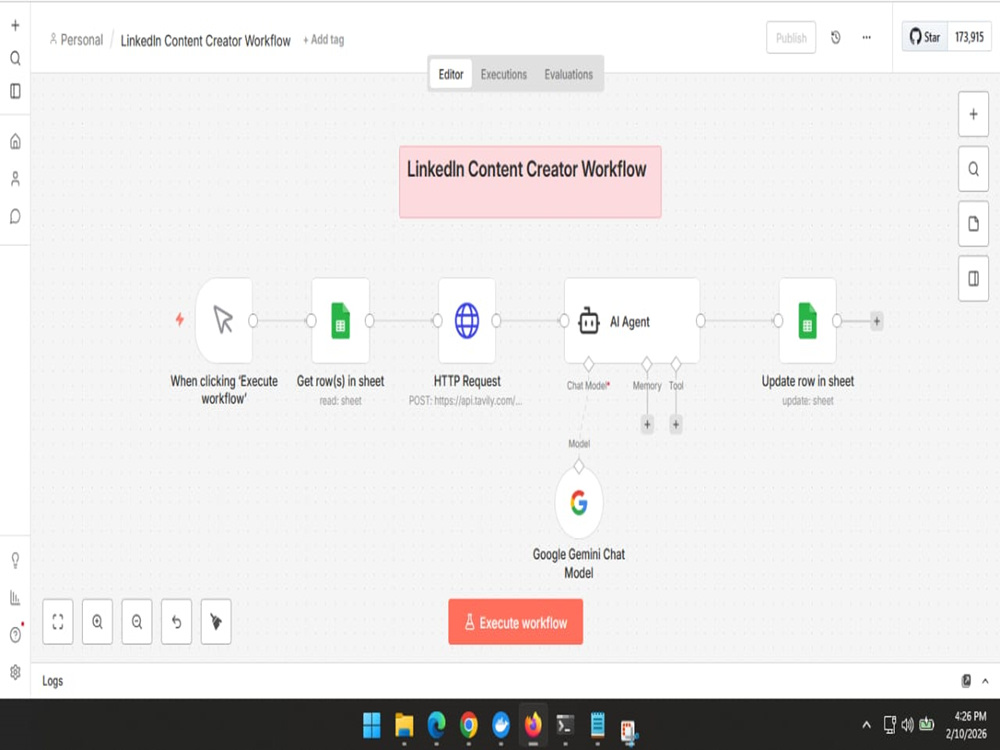Click the Execute workflow button
This screenshot has height=750, width=1000.
515,622
